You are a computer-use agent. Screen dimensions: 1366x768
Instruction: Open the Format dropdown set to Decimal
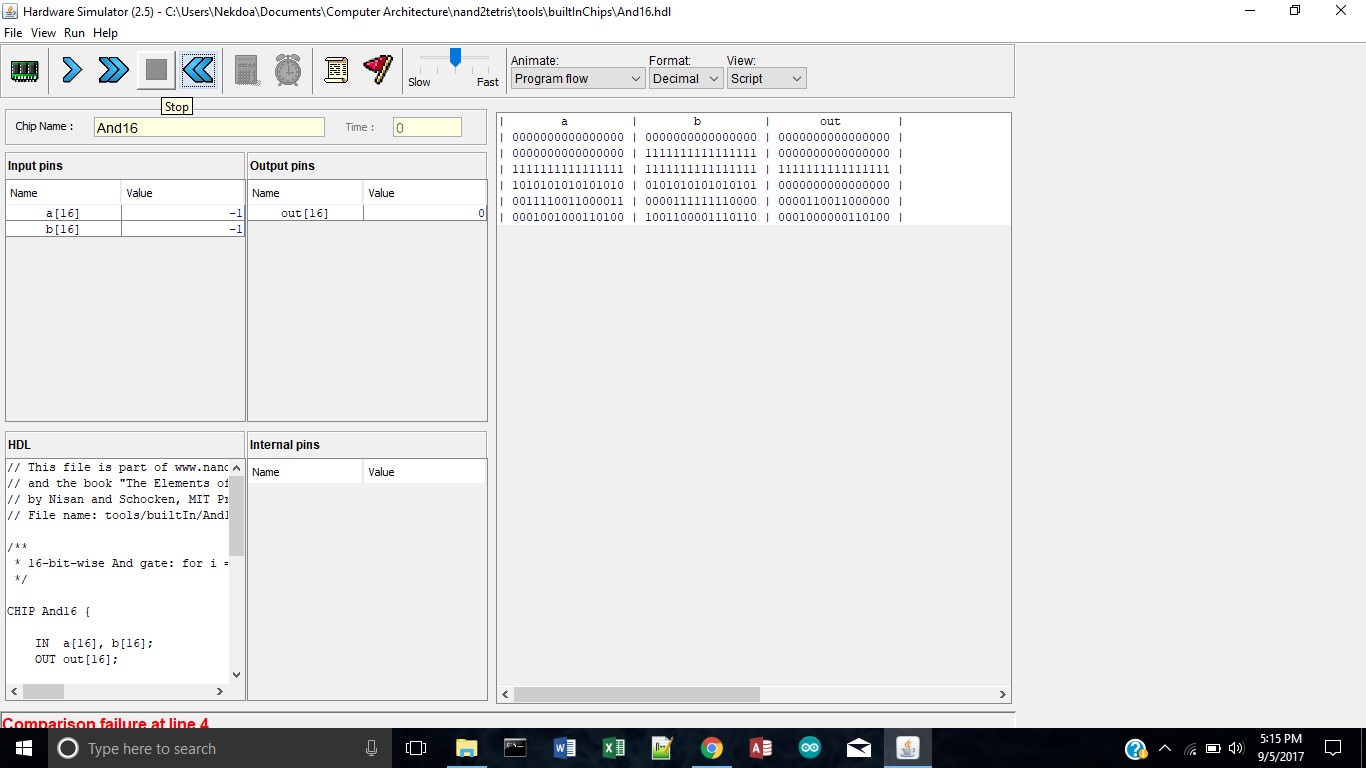(685, 79)
